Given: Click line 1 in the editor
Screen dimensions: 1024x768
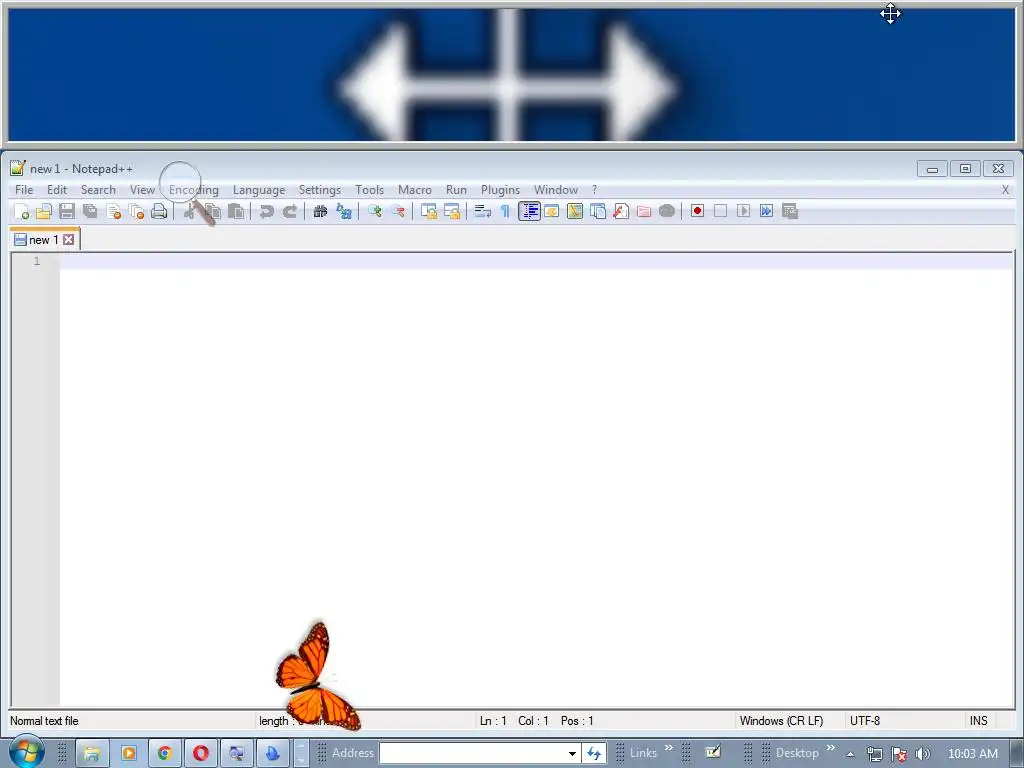Looking at the screenshot, I should pyautogui.click(x=536, y=261).
